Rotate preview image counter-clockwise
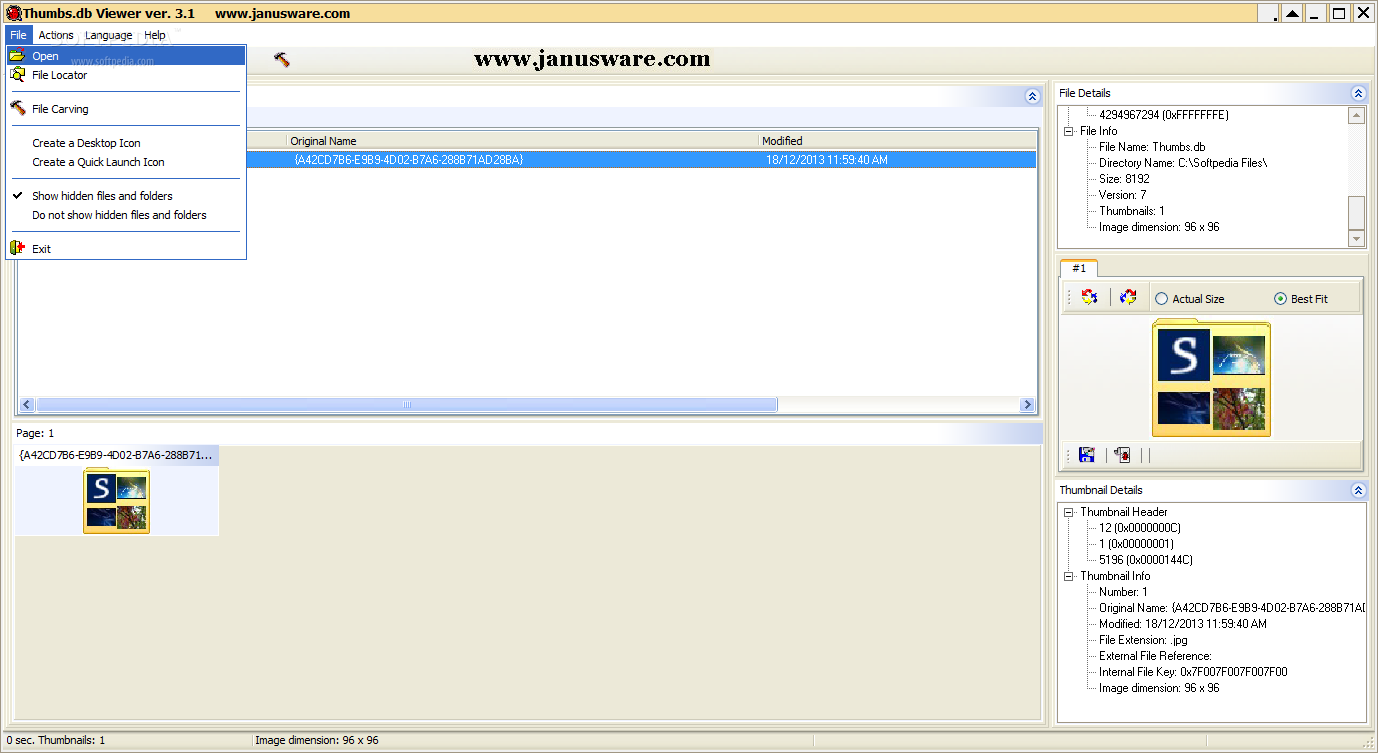This screenshot has width=1378, height=753. coord(1090,297)
